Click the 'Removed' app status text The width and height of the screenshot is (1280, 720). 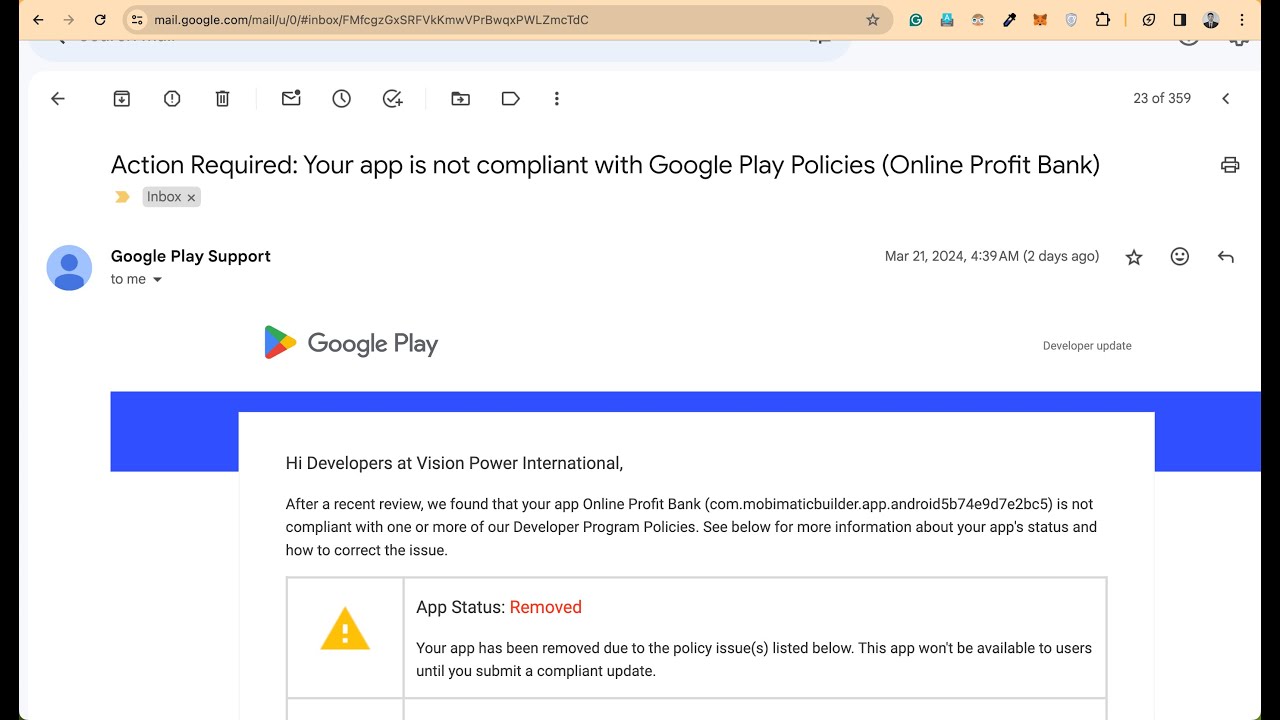pos(545,607)
